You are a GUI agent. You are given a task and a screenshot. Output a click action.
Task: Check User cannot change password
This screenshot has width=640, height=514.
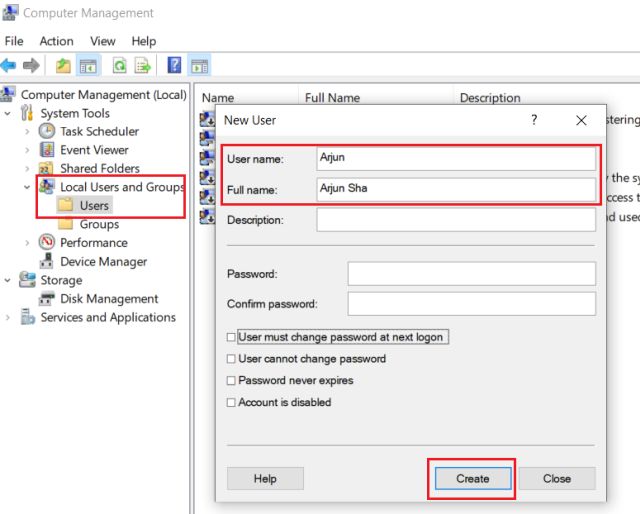coord(232,359)
